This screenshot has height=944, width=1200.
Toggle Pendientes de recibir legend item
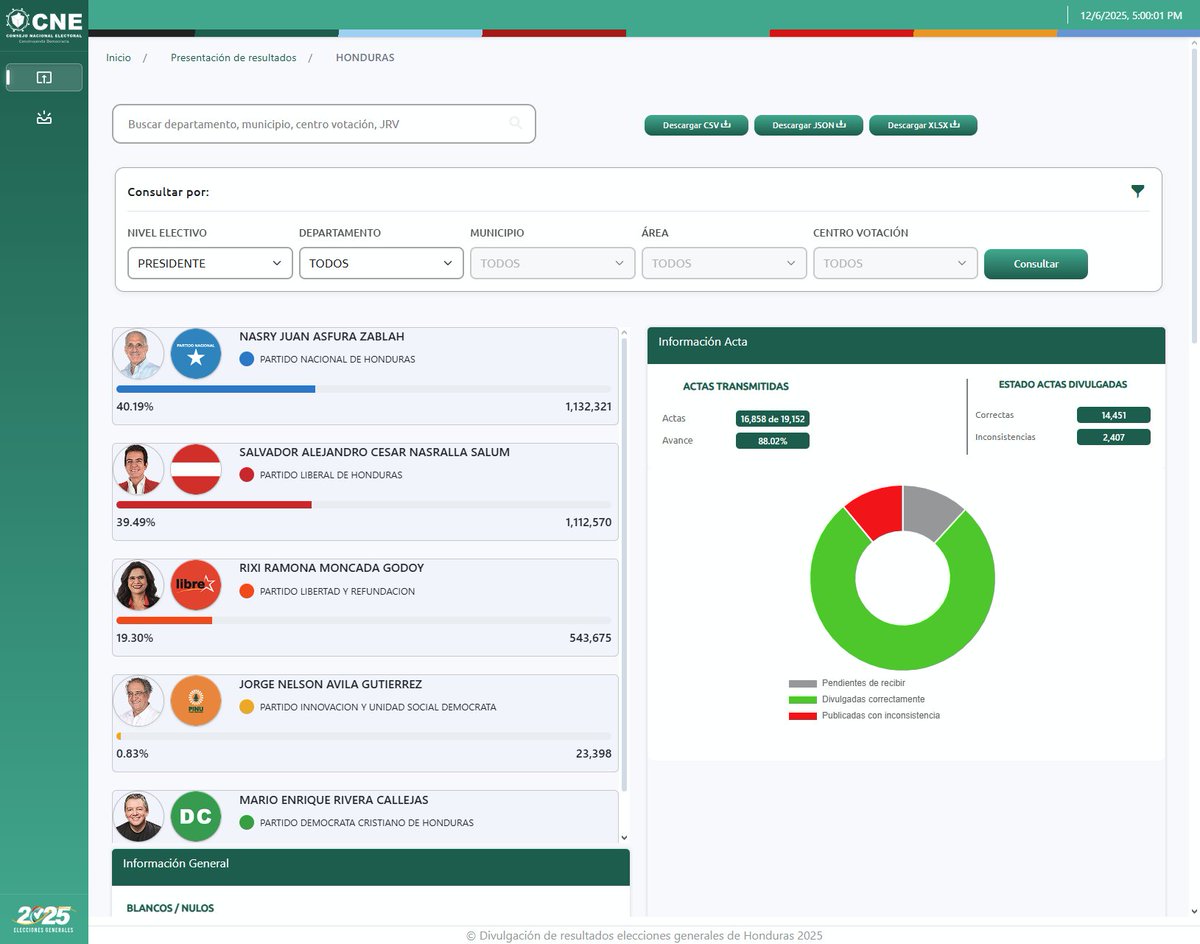(847, 683)
